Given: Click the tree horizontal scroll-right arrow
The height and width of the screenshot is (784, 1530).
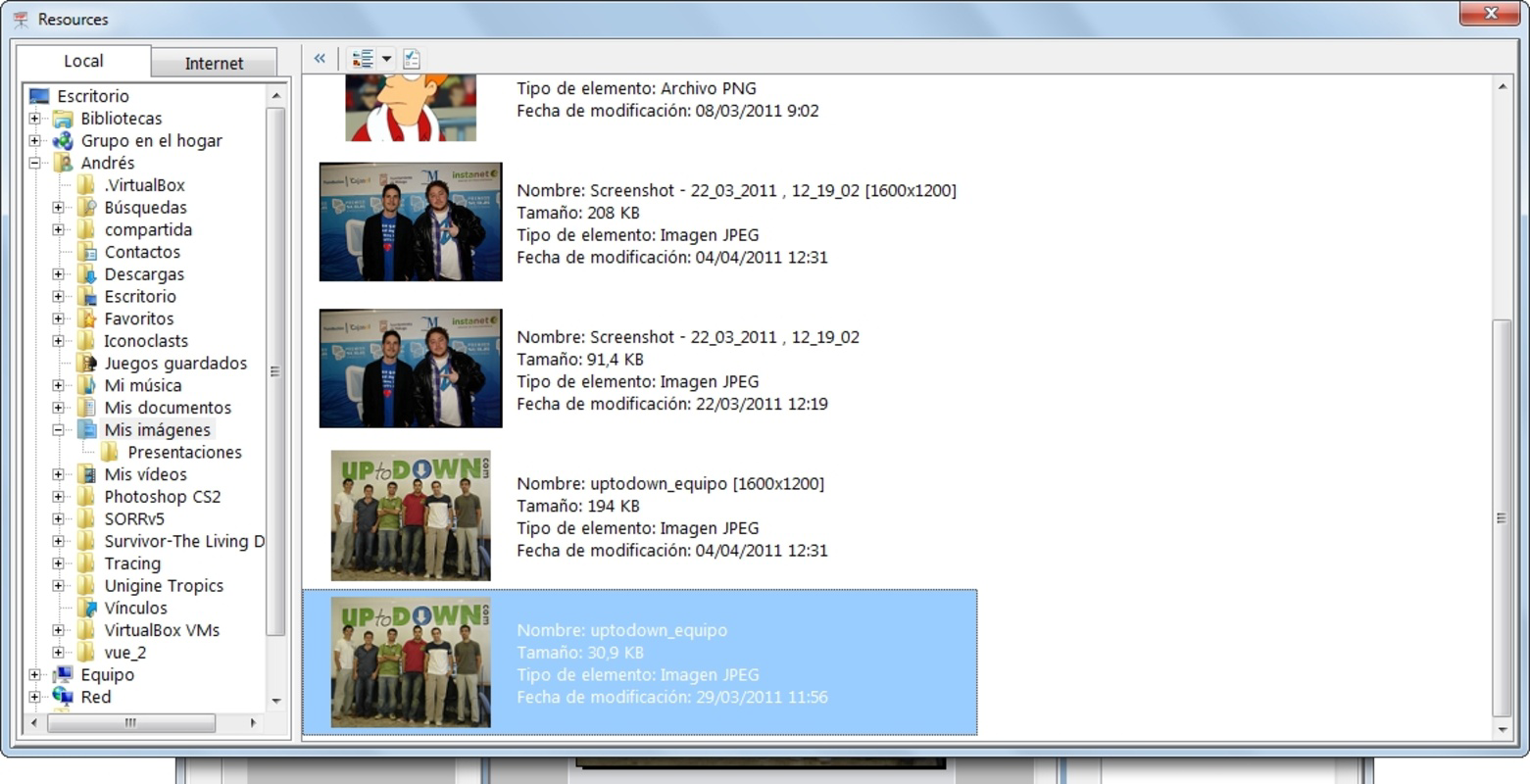Looking at the screenshot, I should tap(253, 723).
